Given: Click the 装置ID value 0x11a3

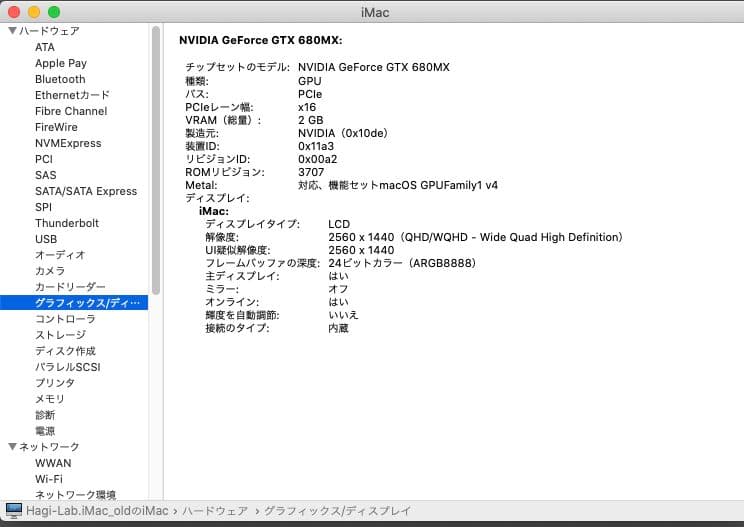Looking at the screenshot, I should [x=316, y=146].
